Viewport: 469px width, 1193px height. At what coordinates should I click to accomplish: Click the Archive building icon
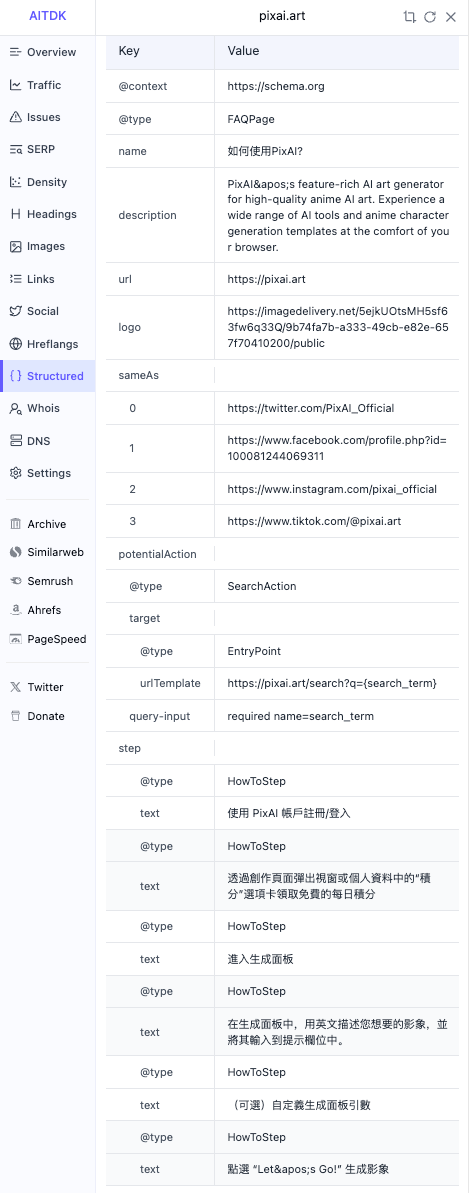[15, 524]
